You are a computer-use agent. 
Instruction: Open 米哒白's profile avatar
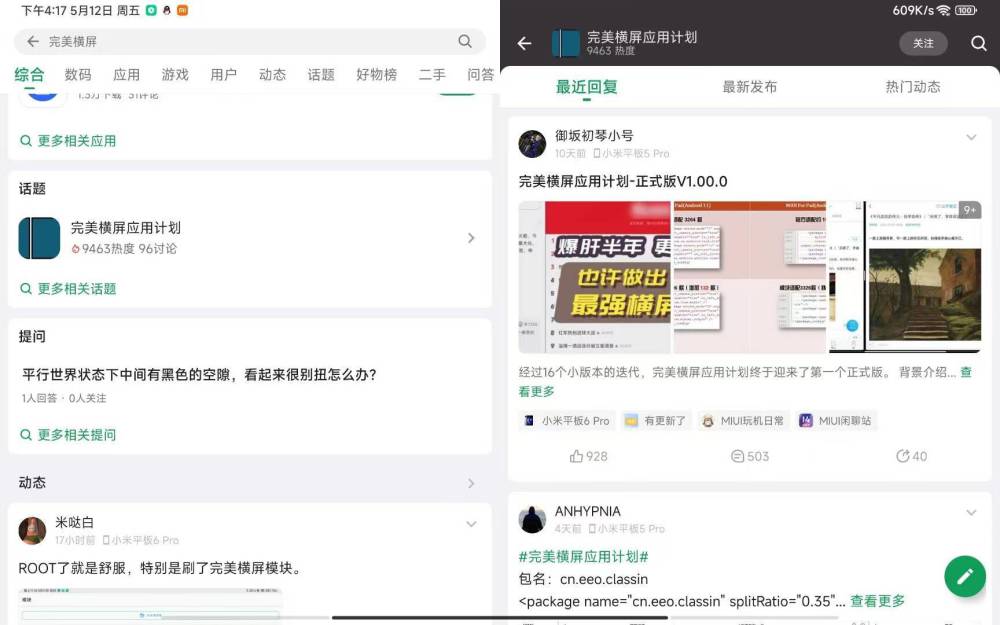tap(33, 531)
